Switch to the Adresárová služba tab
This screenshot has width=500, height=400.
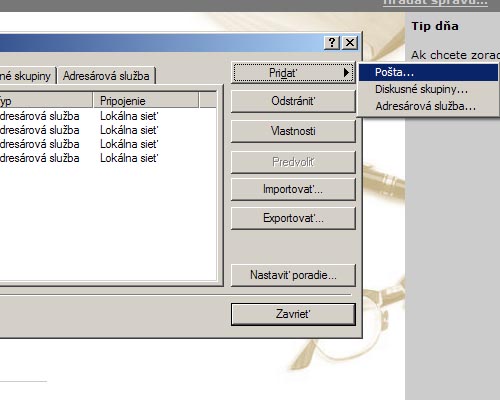pyautogui.click(x=106, y=76)
